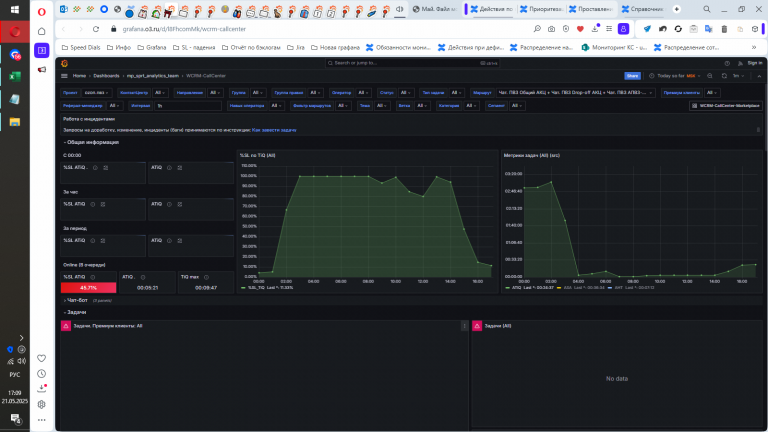Refresh the dashboard with the refresh icon

click(x=724, y=76)
